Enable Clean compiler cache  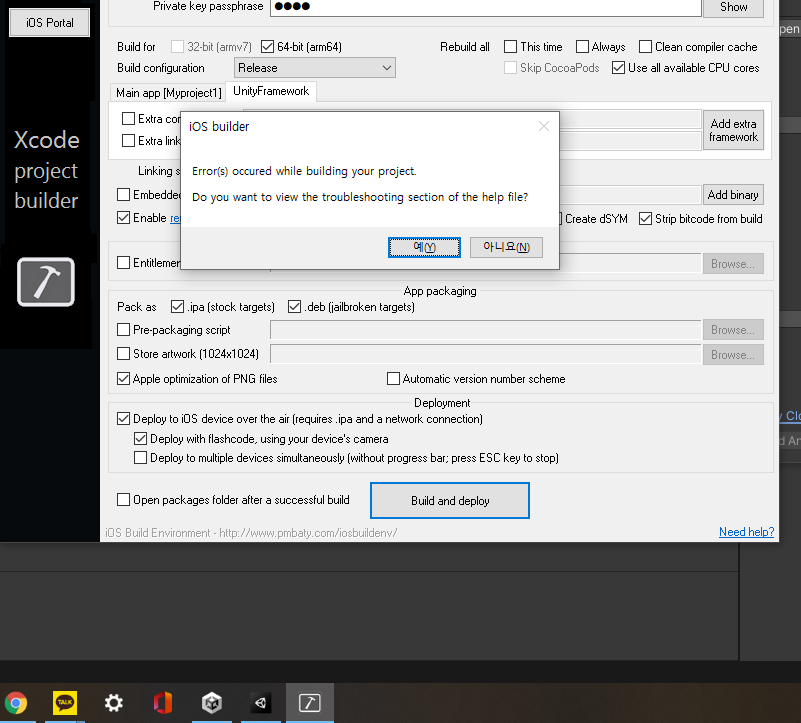tap(645, 47)
